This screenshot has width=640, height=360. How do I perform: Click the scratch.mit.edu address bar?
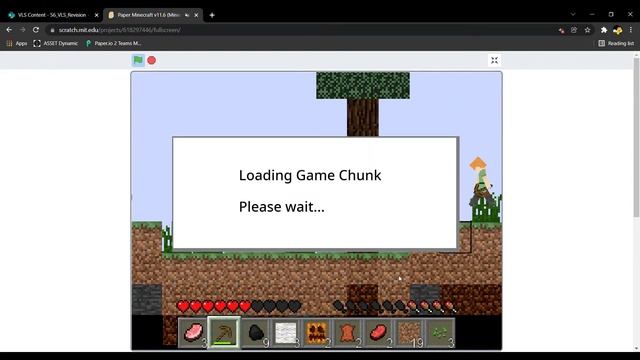[302, 30]
